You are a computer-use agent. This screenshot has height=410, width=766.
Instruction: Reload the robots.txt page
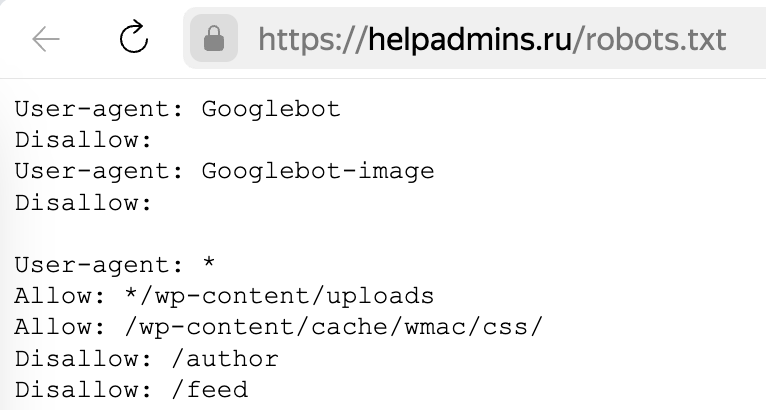point(133,38)
